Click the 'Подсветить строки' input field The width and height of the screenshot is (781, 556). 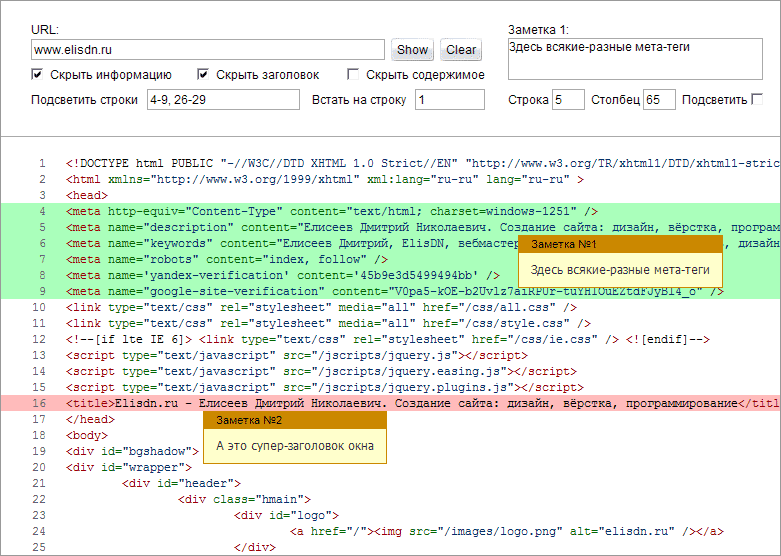[222, 100]
